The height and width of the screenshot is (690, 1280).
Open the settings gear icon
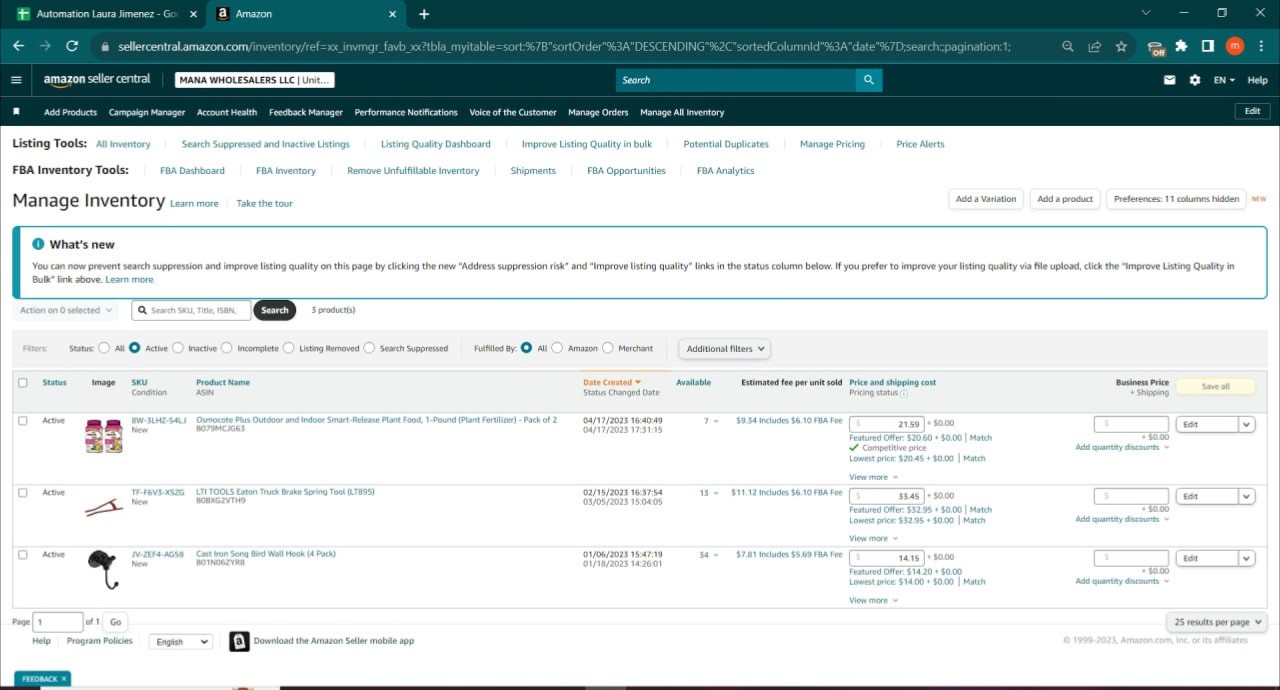tap(1194, 80)
